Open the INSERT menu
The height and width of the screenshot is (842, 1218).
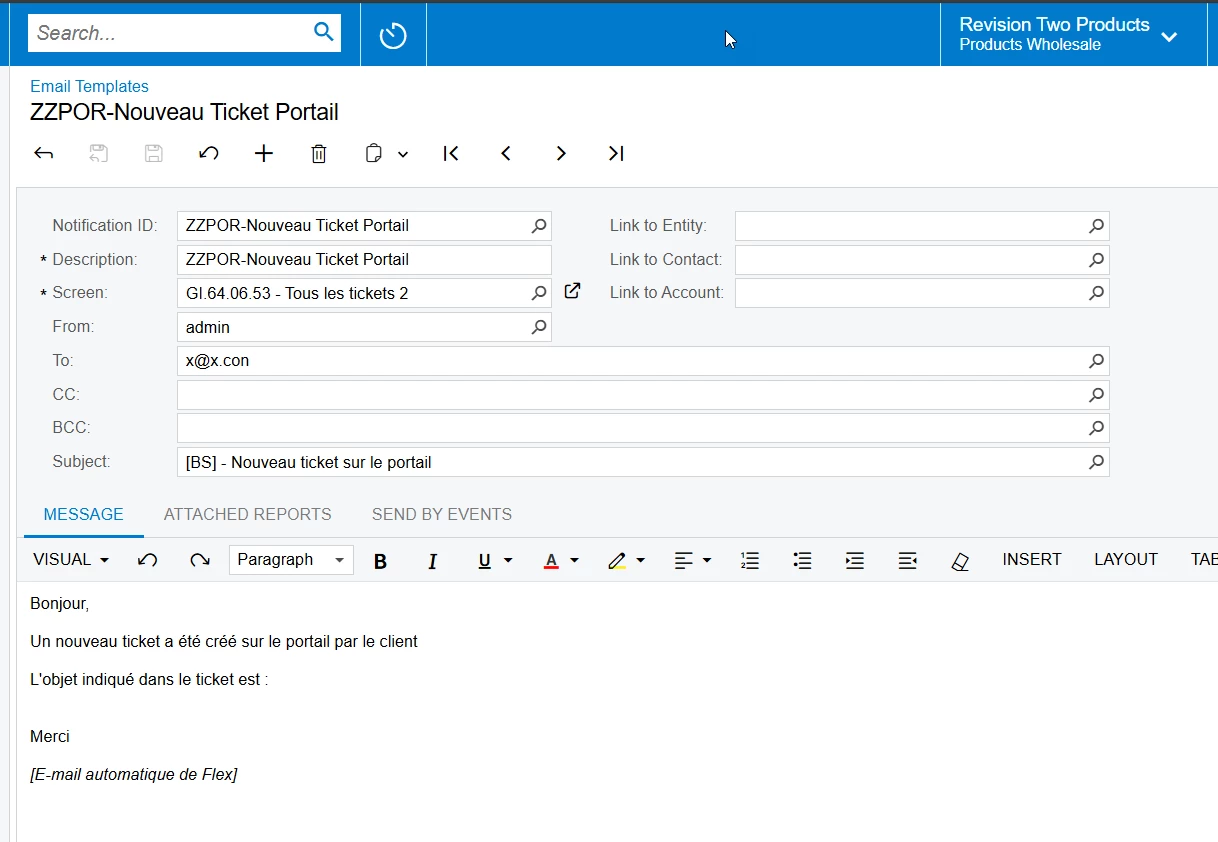point(1032,560)
